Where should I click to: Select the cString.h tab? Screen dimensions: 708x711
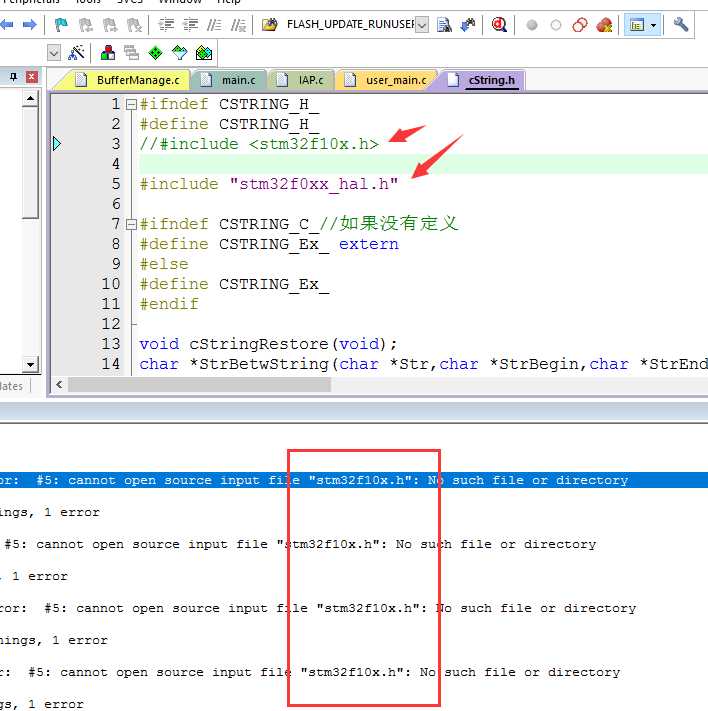[x=483, y=80]
